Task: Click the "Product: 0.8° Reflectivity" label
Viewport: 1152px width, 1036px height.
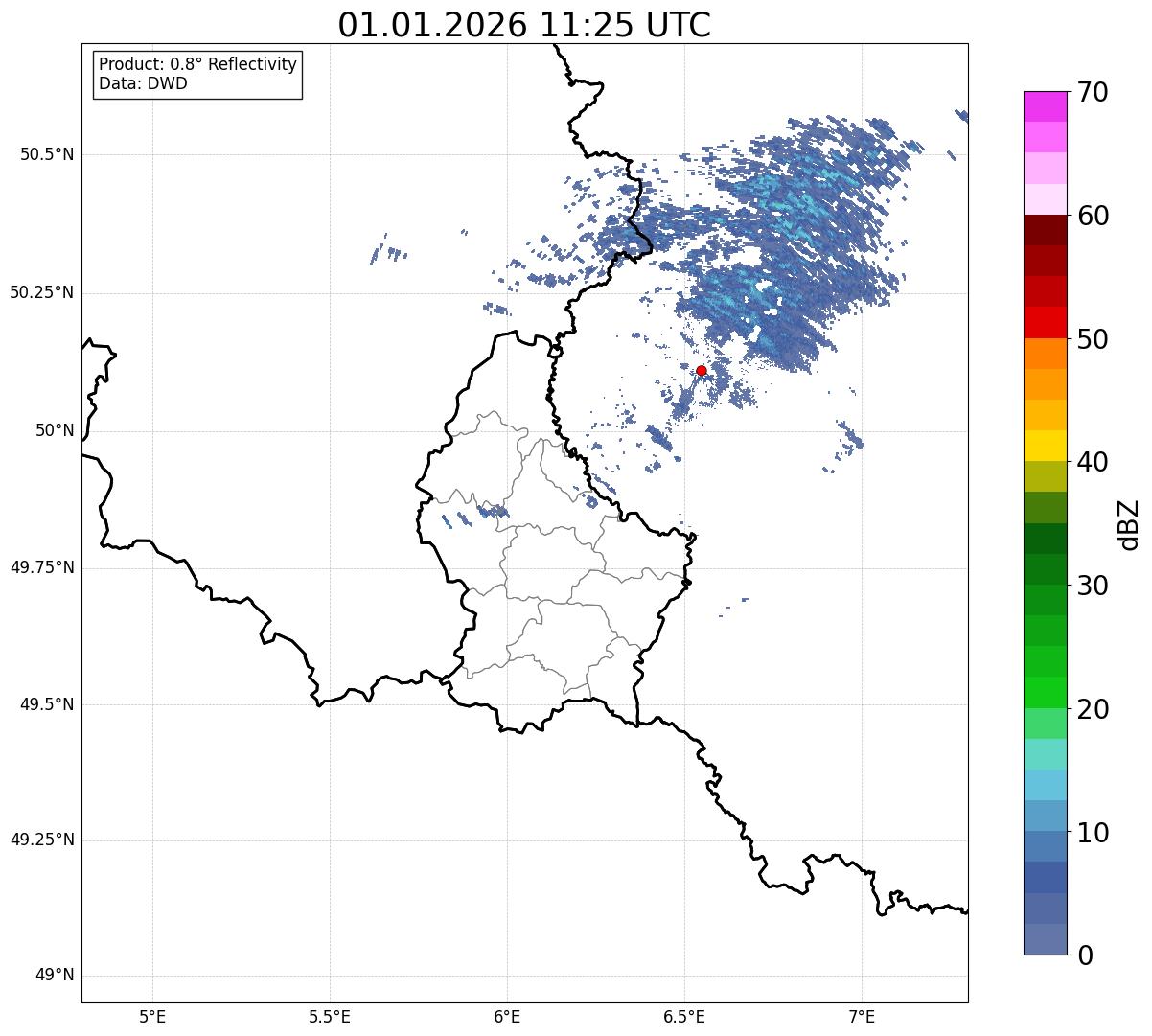Action: [198, 64]
